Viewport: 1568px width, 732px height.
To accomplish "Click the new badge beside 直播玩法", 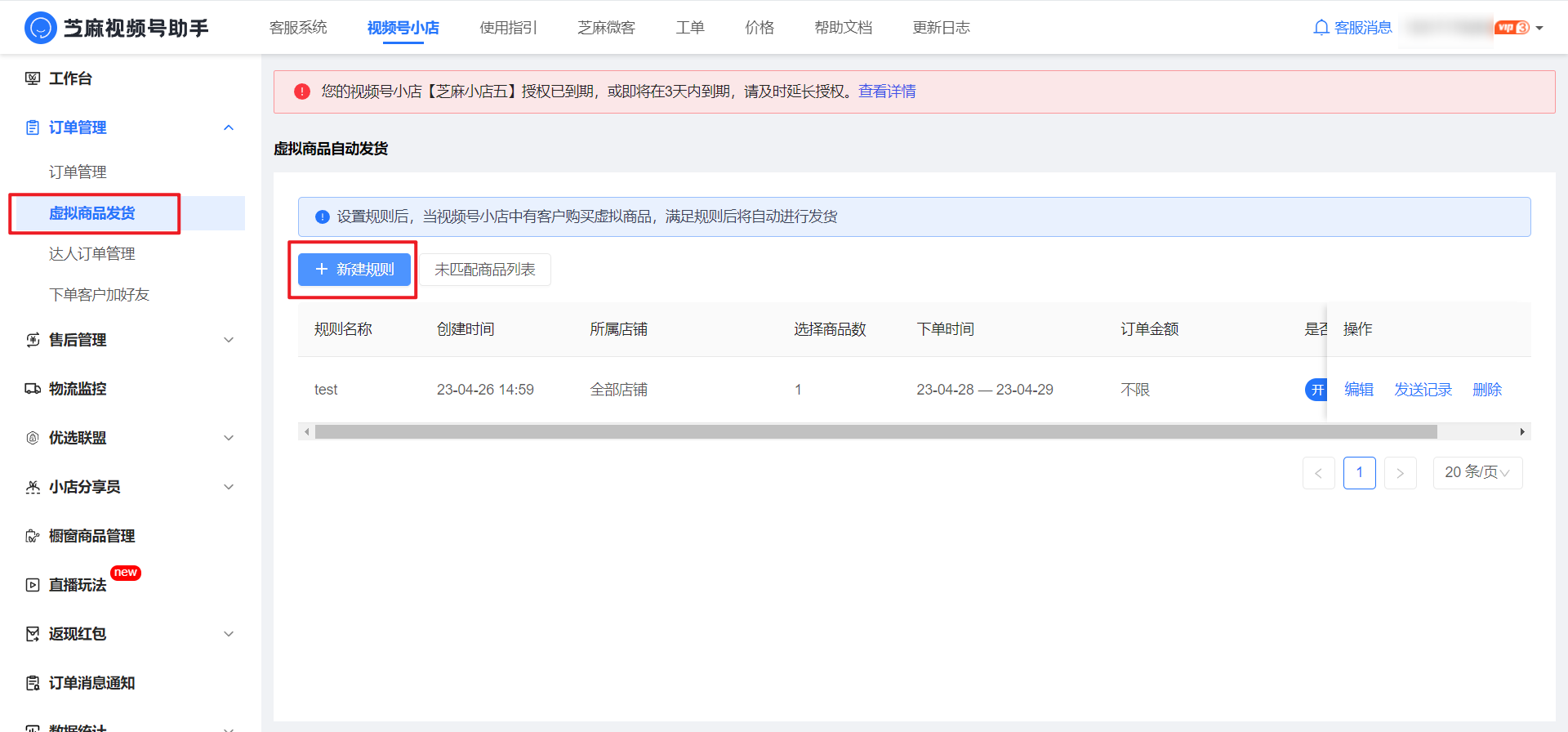I will pos(126,573).
